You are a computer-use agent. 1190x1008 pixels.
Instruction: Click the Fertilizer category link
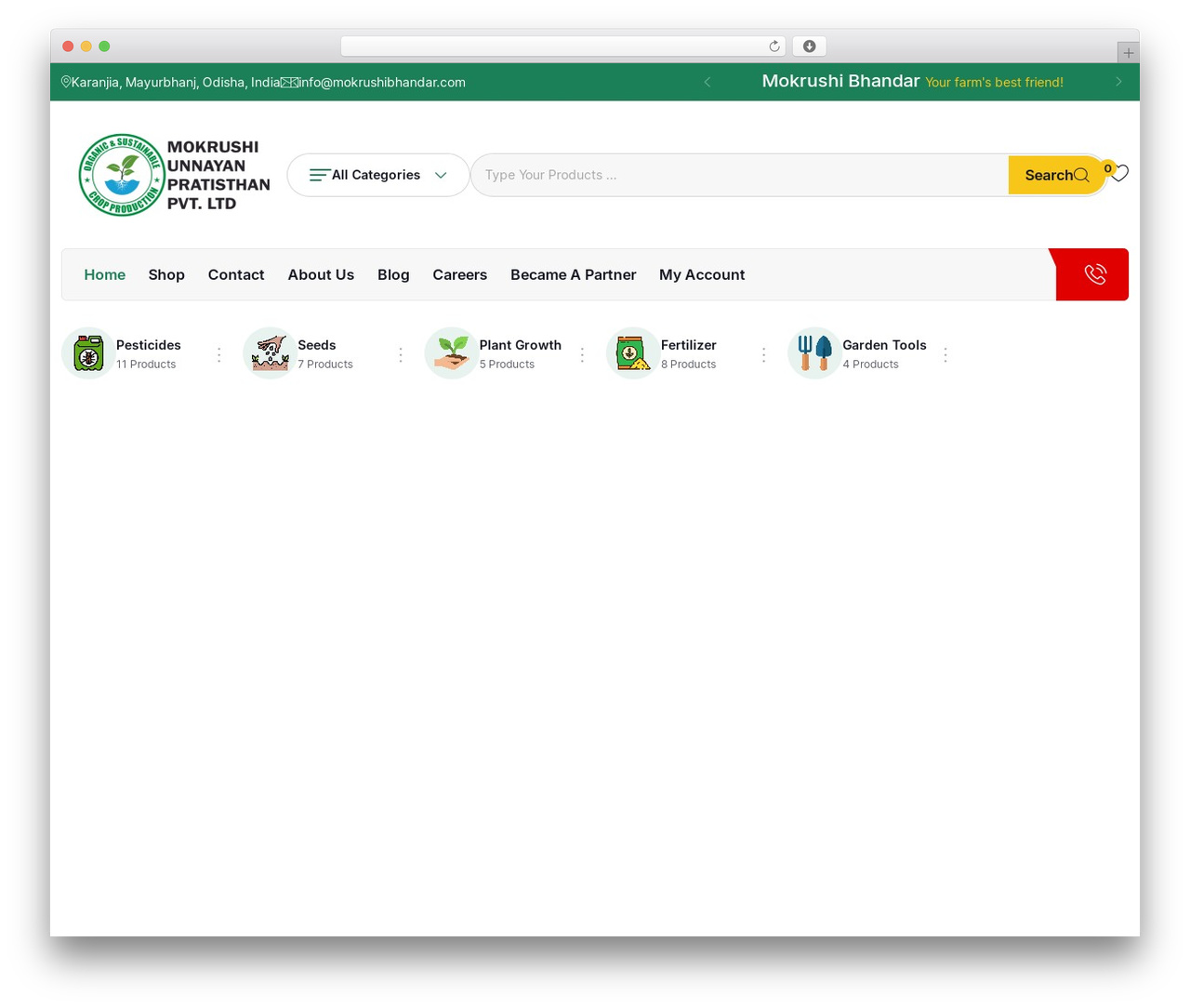tap(689, 345)
